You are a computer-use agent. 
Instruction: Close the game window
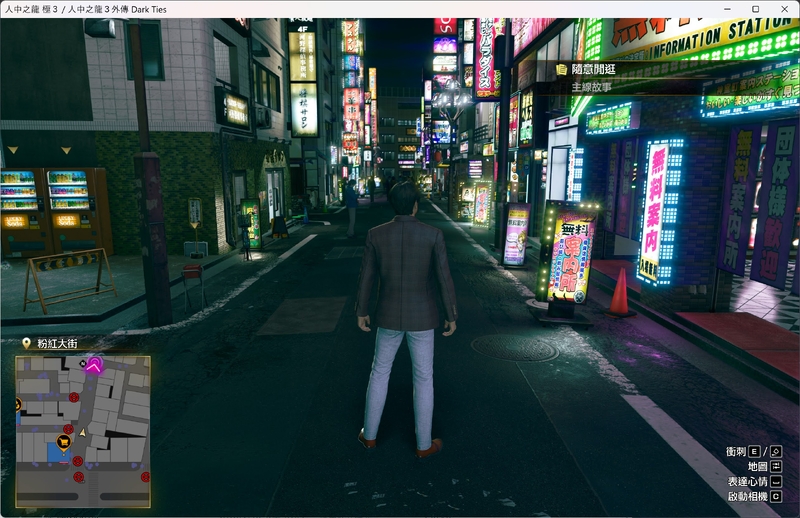pyautogui.click(x=785, y=9)
